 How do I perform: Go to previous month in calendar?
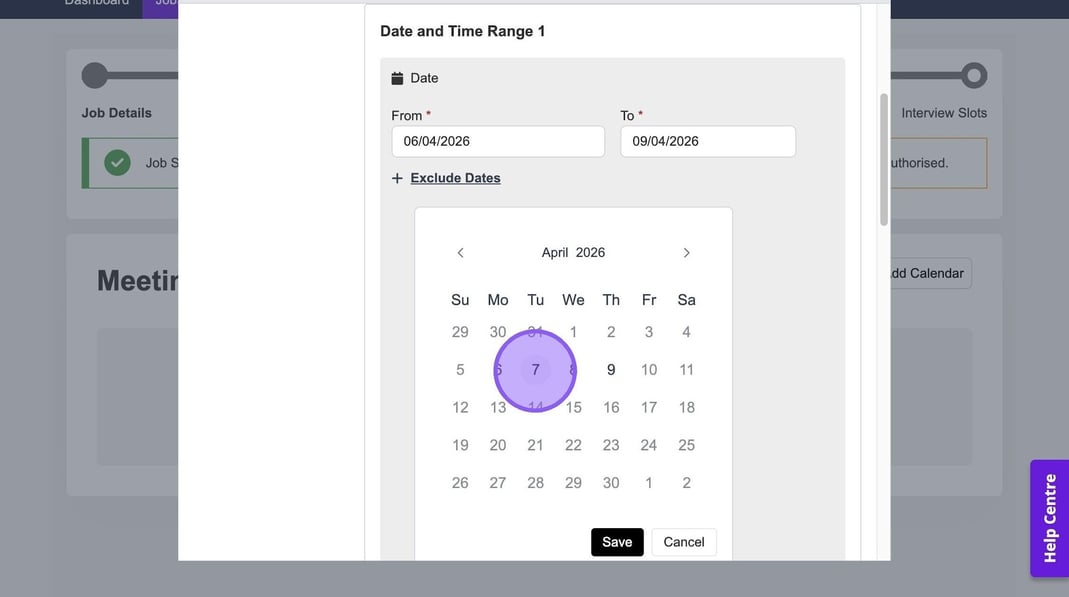460,253
